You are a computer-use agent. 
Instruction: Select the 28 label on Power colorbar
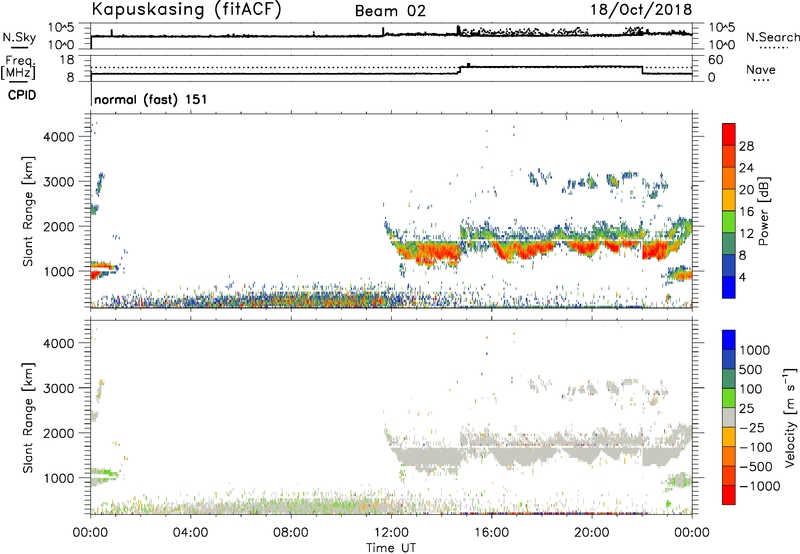pos(746,146)
